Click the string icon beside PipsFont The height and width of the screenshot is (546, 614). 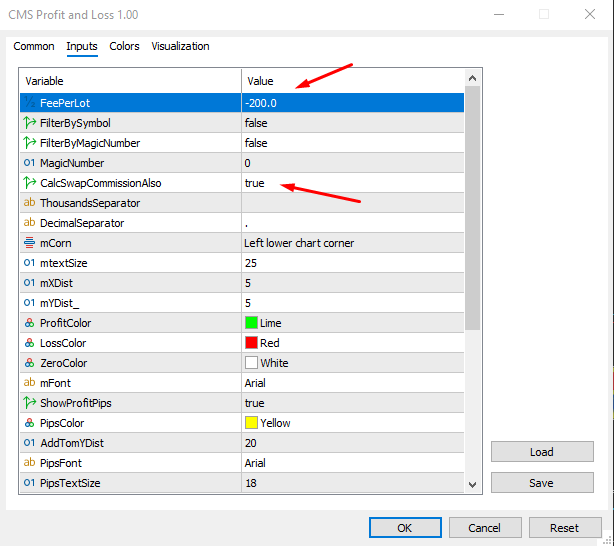tap(29, 463)
